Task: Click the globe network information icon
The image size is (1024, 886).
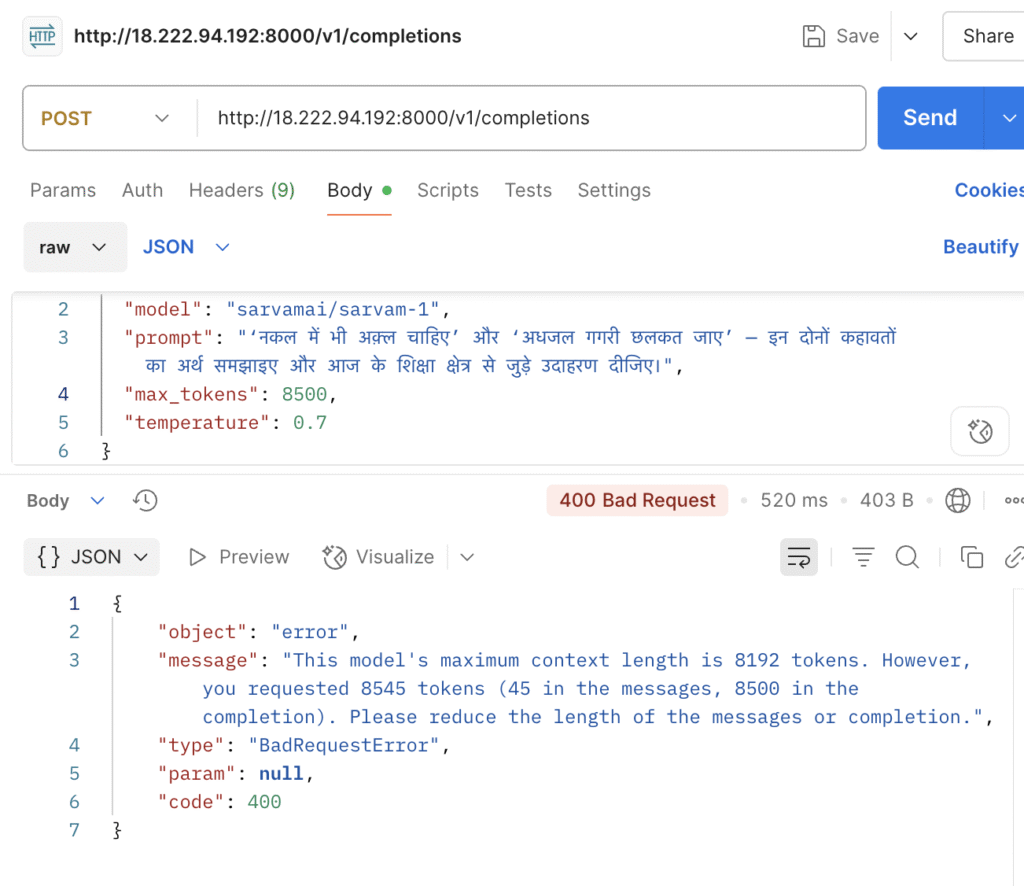Action: (x=958, y=500)
